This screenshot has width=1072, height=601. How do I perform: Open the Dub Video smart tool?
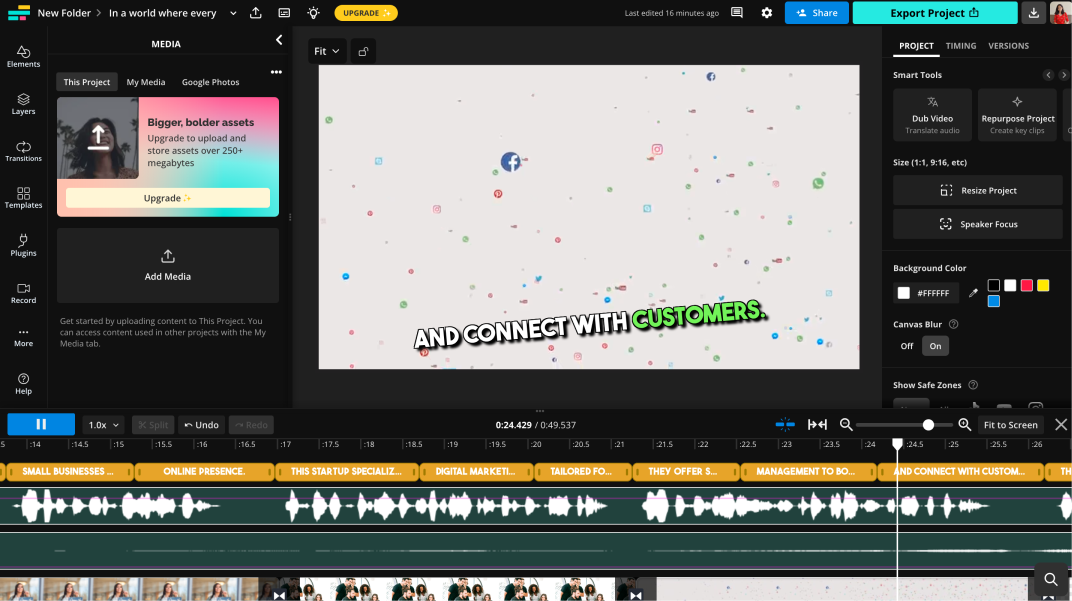pyautogui.click(x=932, y=115)
